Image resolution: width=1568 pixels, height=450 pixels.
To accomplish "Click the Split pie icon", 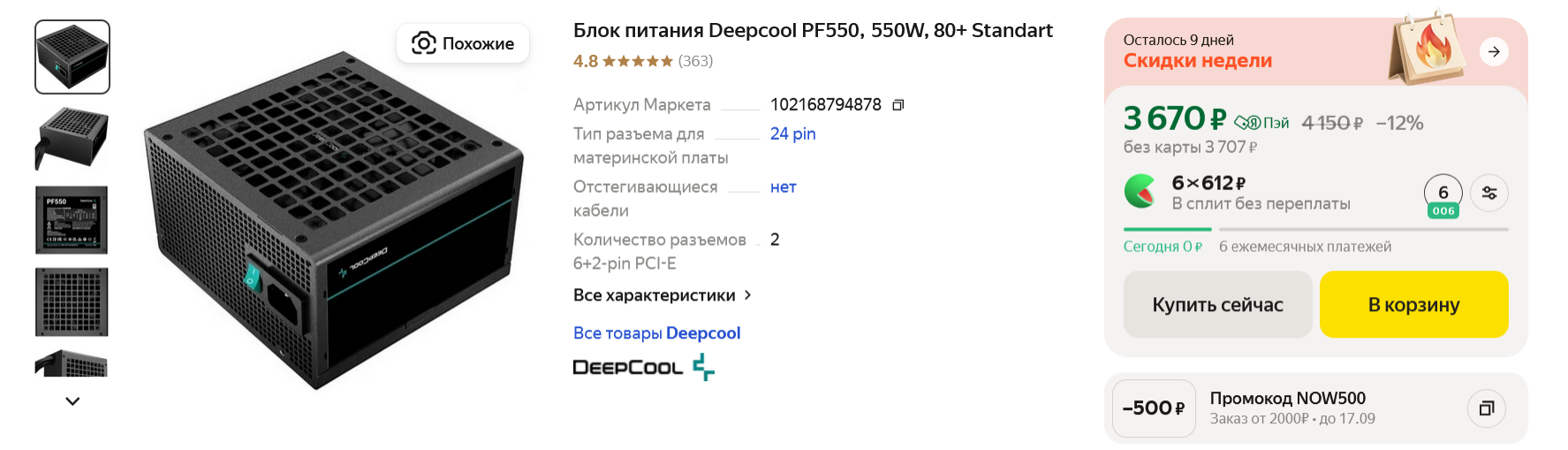I will click(1140, 191).
